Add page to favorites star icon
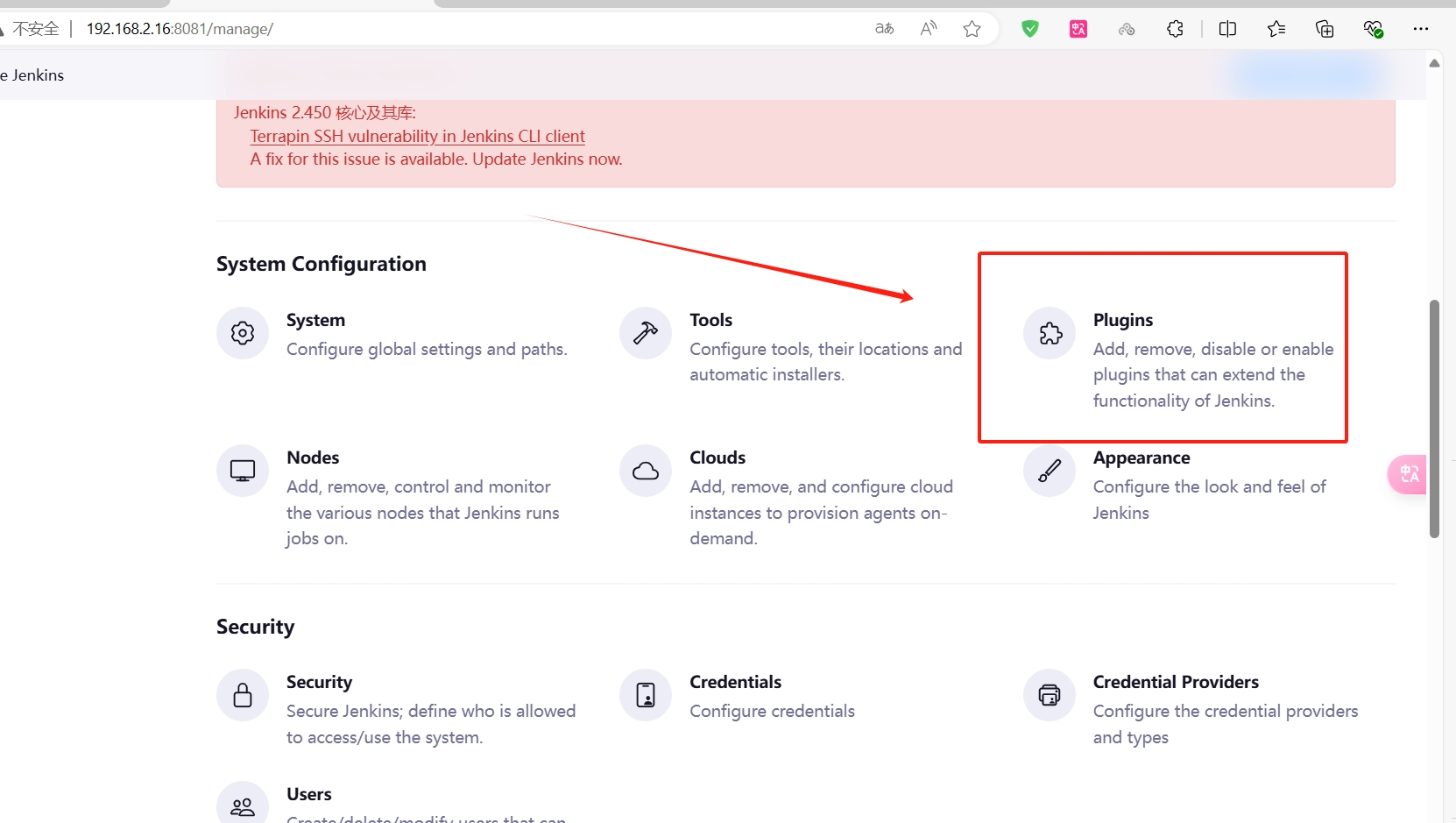The width and height of the screenshot is (1456, 823). [x=972, y=29]
